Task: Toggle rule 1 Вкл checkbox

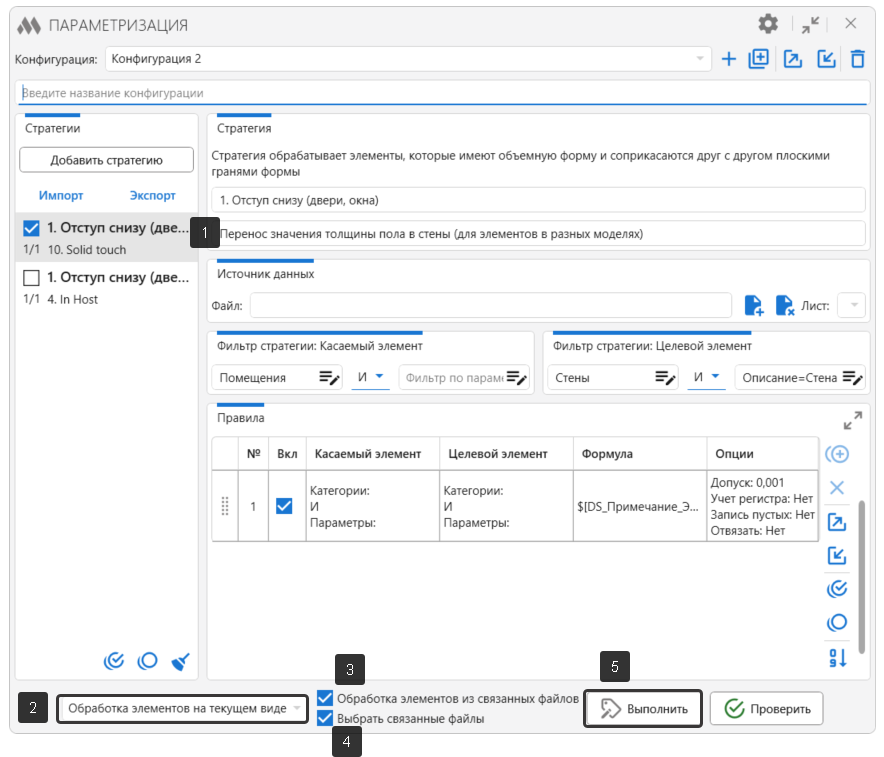Action: [284, 506]
